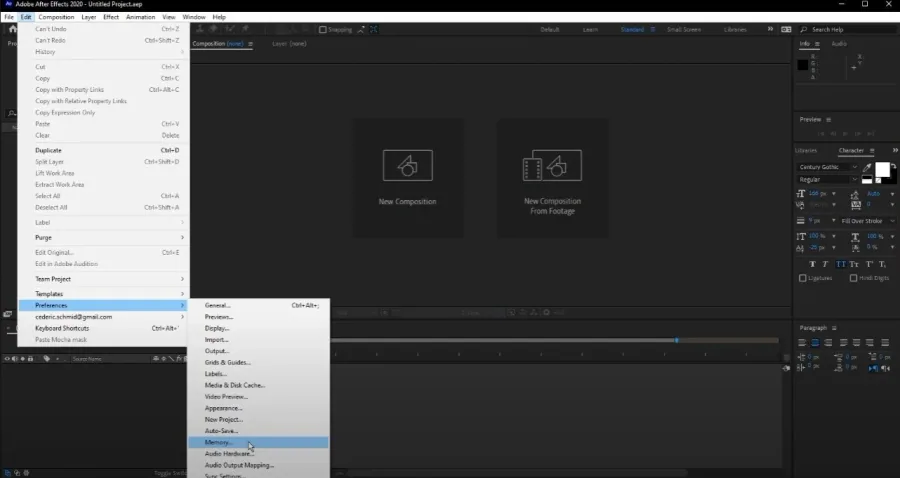
Task: Open the Century Gothic font dropdown
Action: pos(828,167)
